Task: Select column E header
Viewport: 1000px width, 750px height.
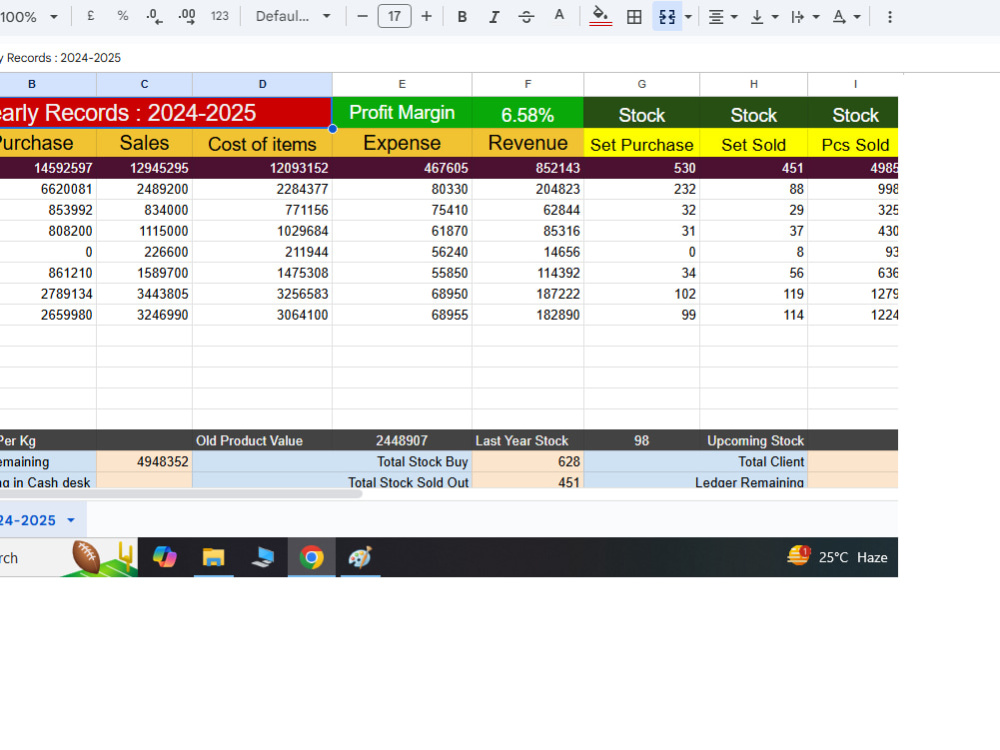Action: pos(402,84)
